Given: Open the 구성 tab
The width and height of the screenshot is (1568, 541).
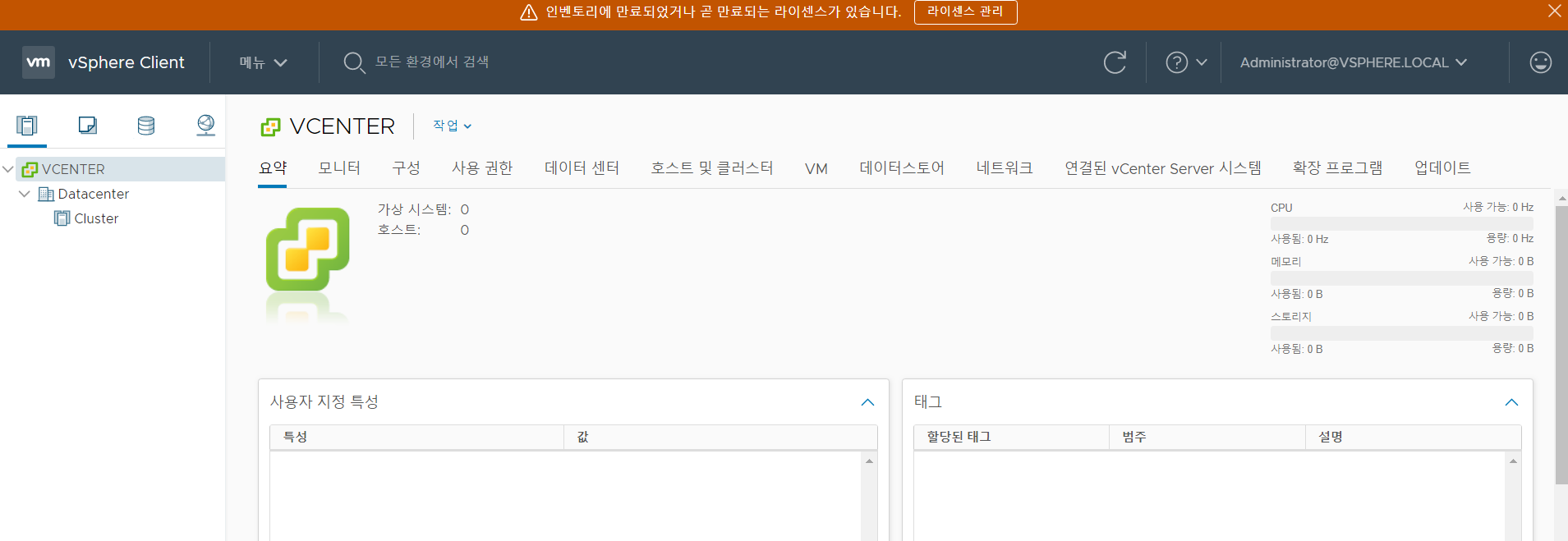Looking at the screenshot, I should pyautogui.click(x=406, y=168).
